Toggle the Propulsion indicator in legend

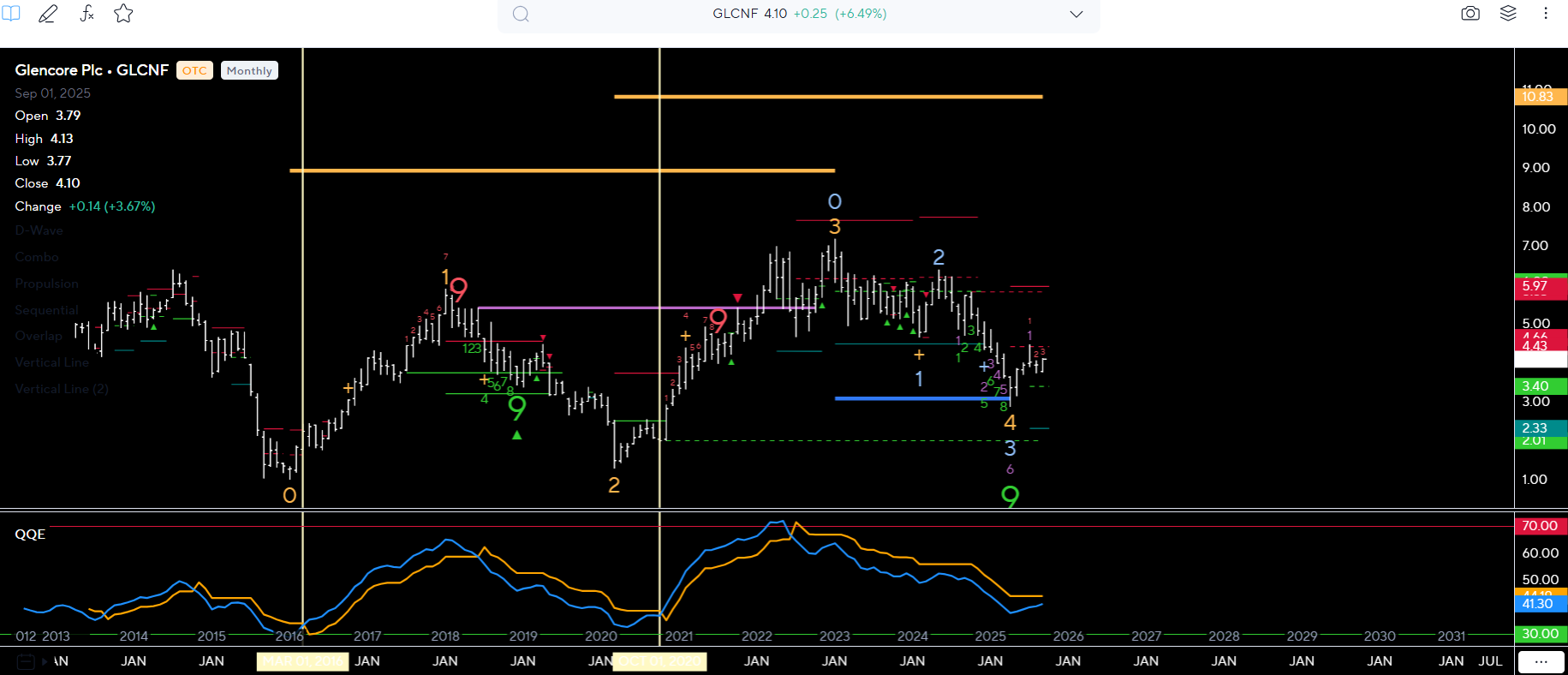tap(46, 284)
